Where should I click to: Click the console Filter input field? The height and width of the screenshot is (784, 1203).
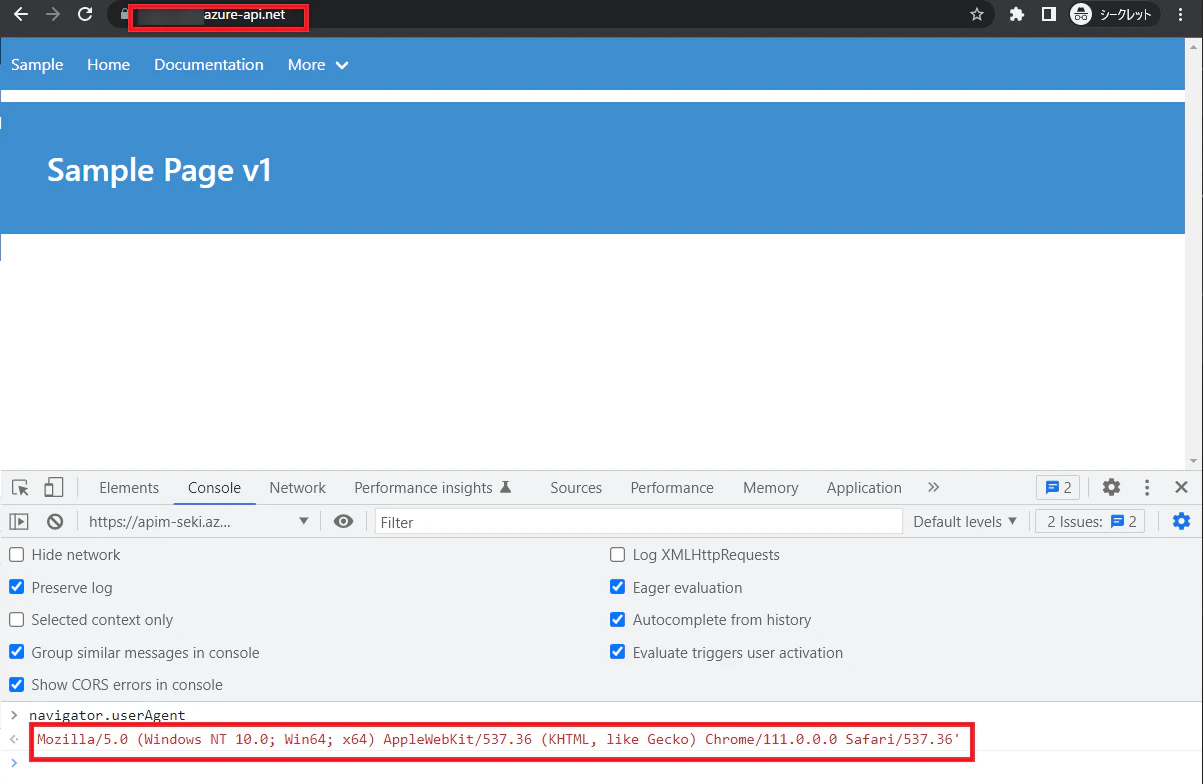pos(638,522)
